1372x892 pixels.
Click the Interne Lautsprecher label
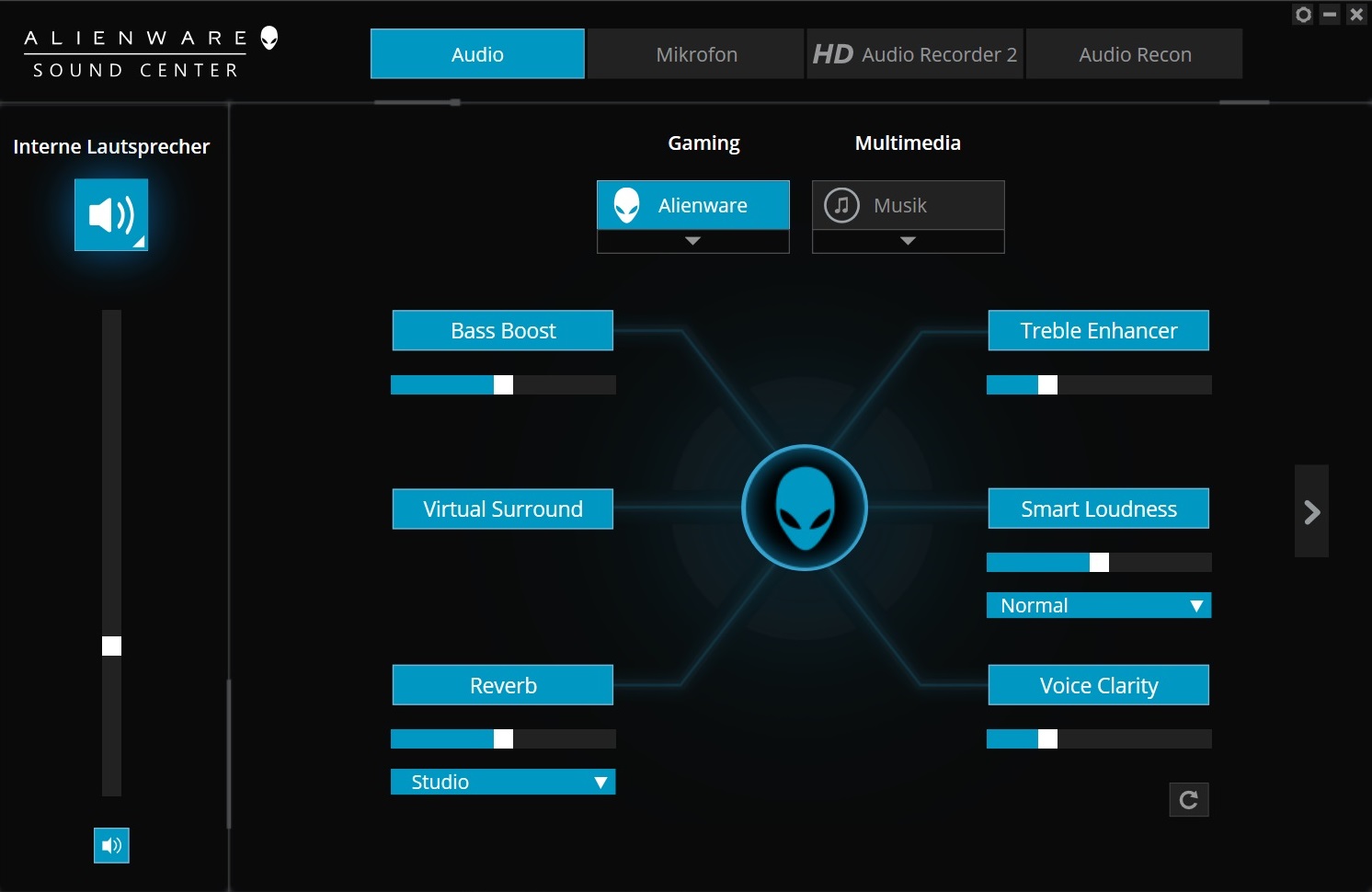111,147
